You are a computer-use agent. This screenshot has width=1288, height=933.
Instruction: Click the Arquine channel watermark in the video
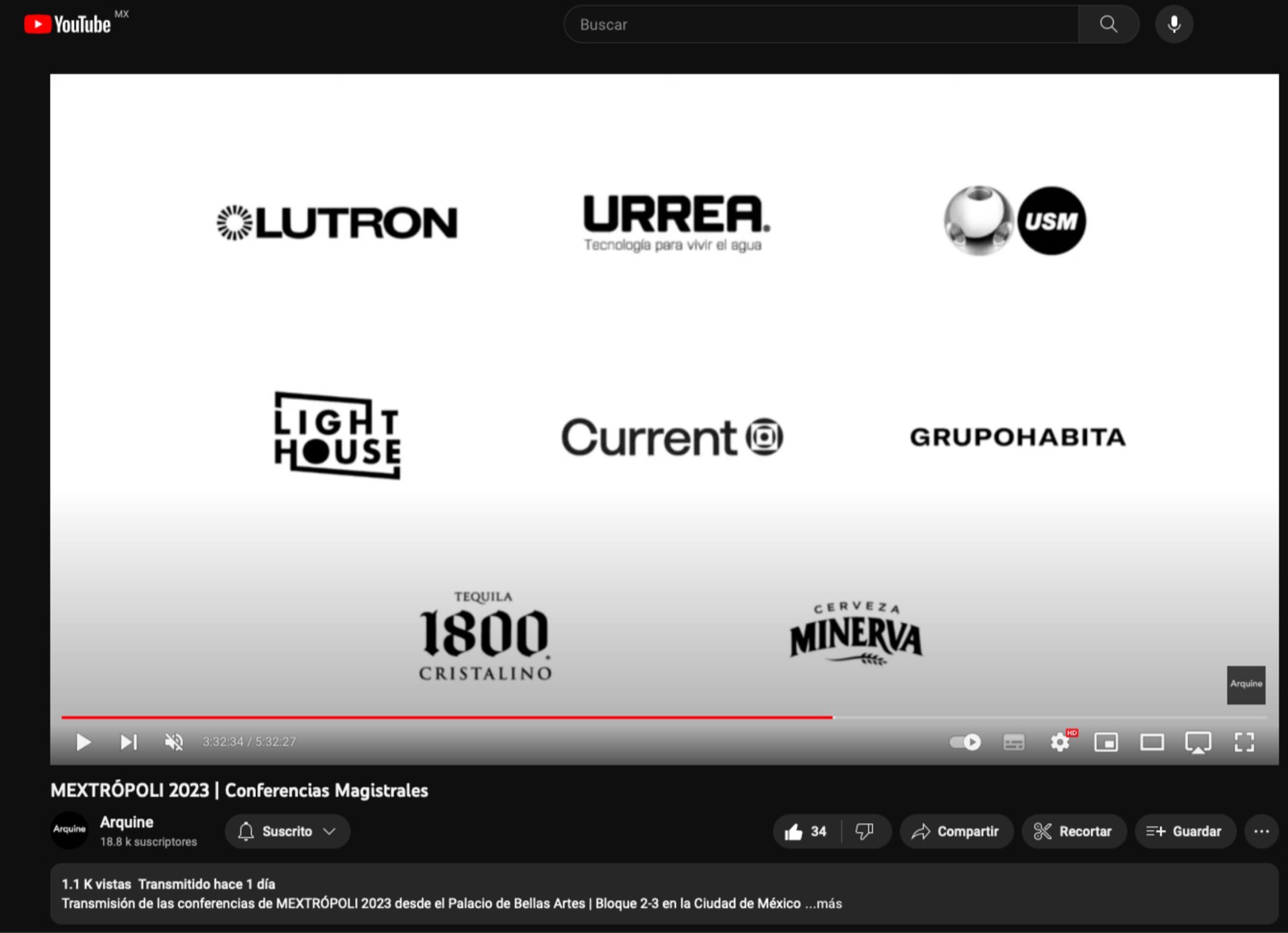coord(1246,684)
